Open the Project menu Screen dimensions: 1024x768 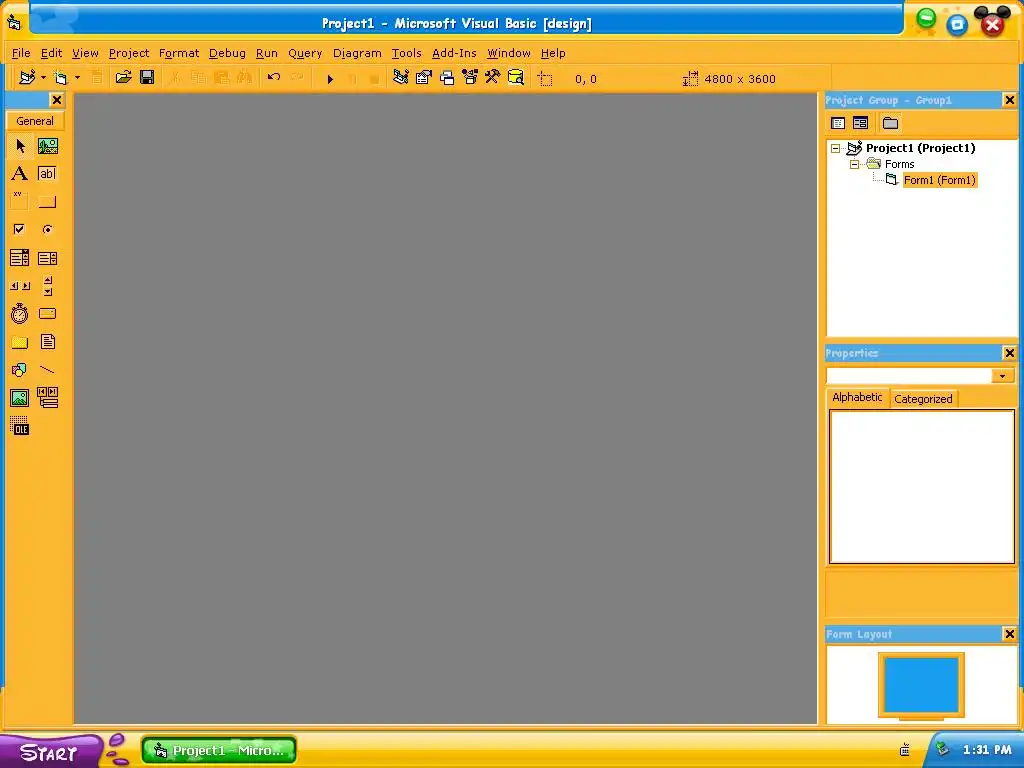click(129, 53)
